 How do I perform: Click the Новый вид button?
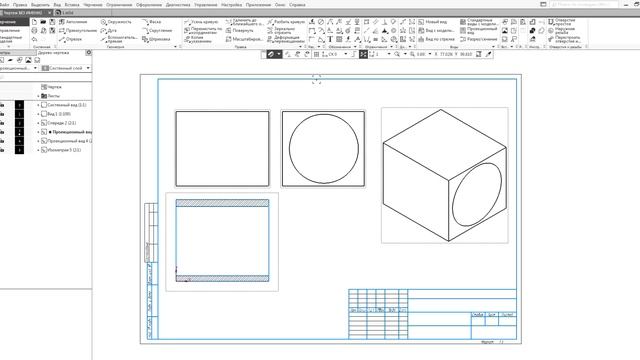coord(433,22)
